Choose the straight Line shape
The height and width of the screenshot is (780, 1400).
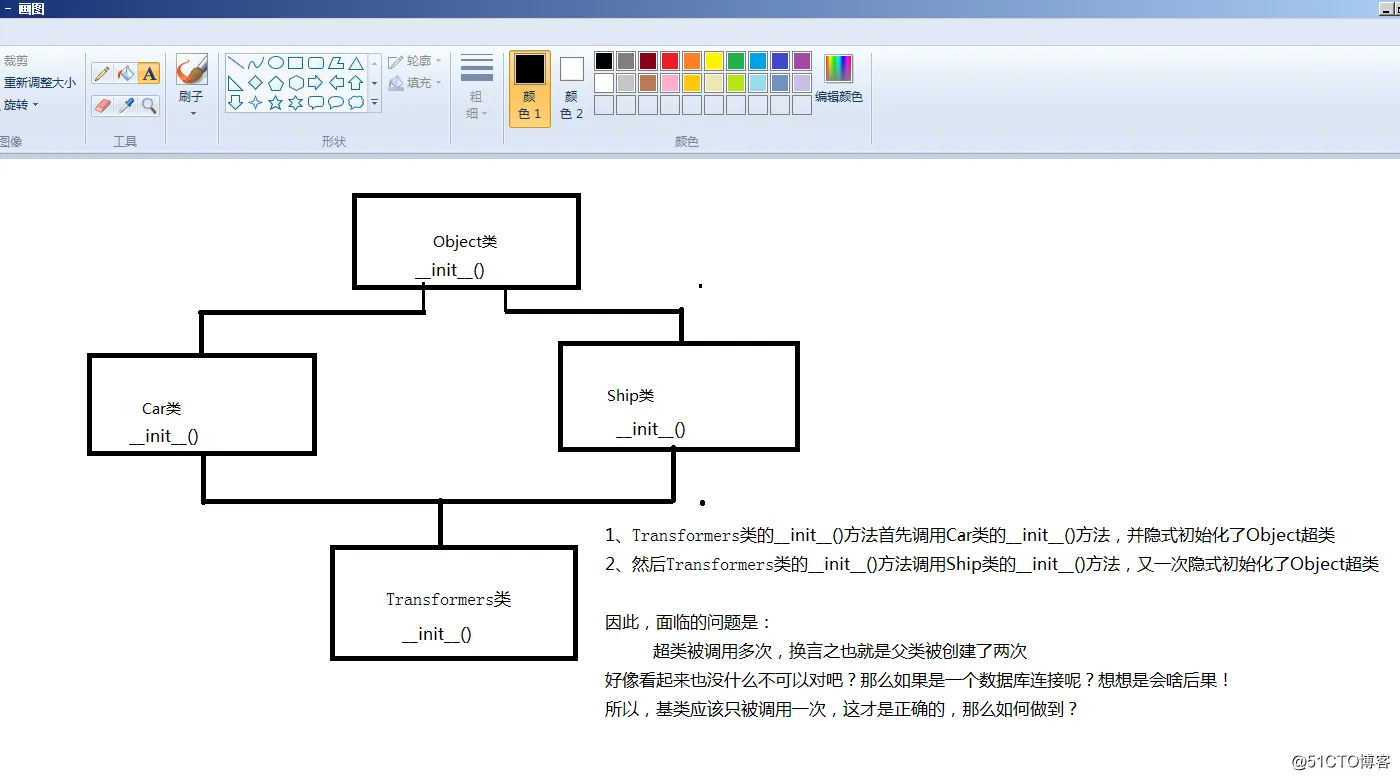(x=236, y=63)
